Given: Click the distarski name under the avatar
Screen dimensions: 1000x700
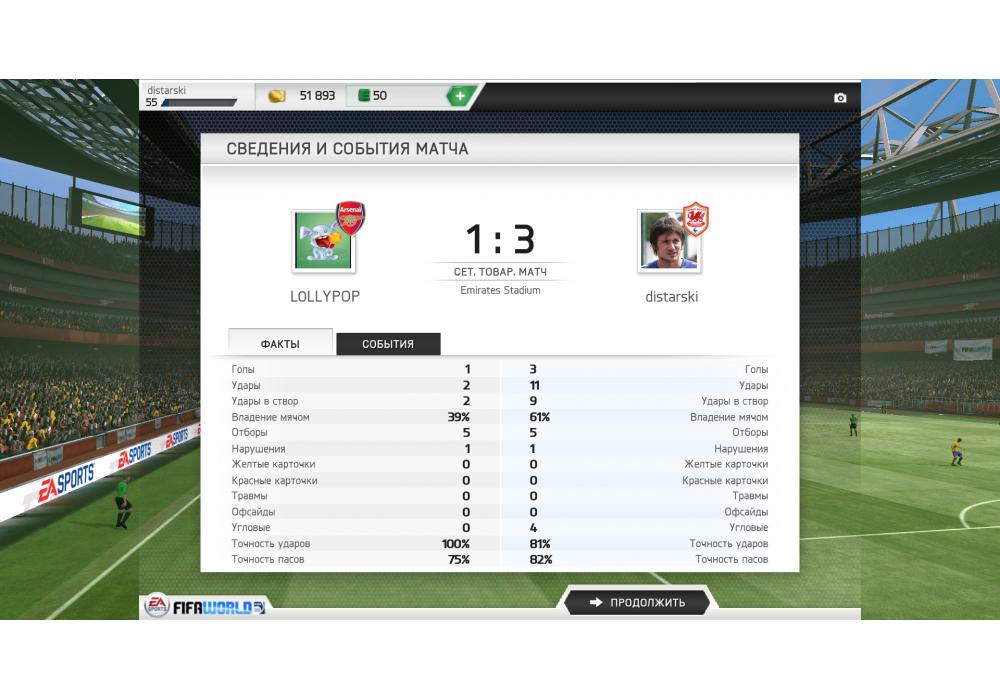Looking at the screenshot, I should [x=672, y=296].
